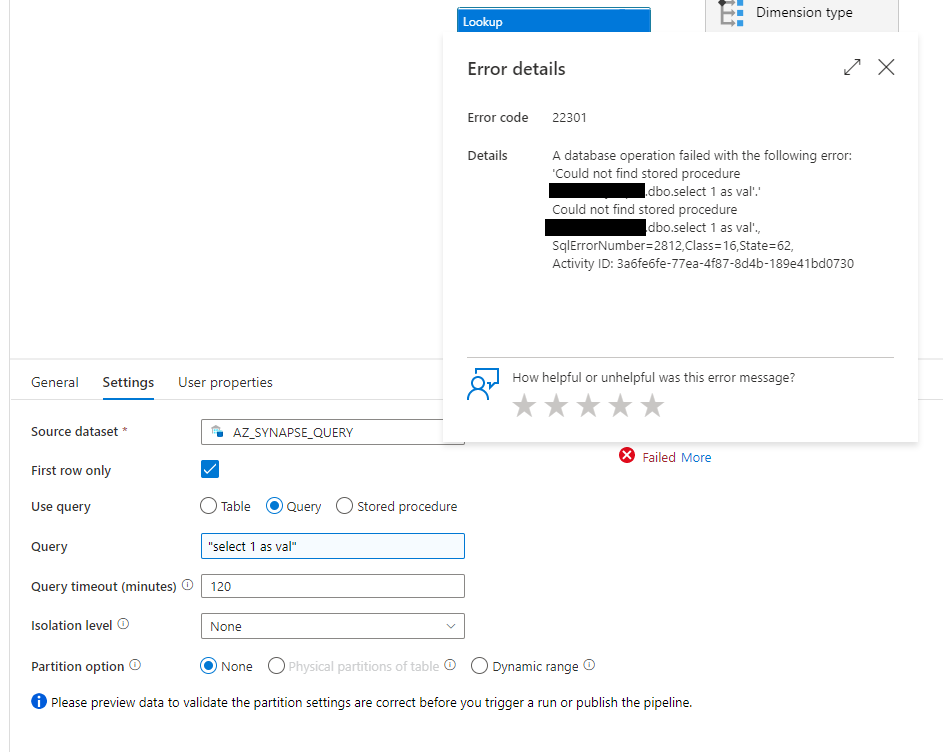Click the blue info icon in partition notice
The width and height of the screenshot is (943, 752).
pos(37,701)
